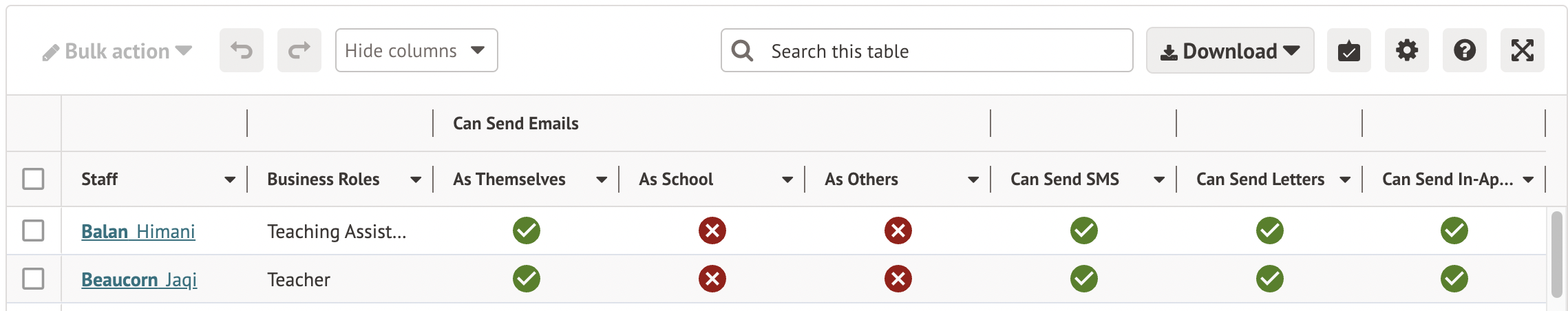
Task: Open the Beaucorn Jaqi staff link
Action: 139,279
